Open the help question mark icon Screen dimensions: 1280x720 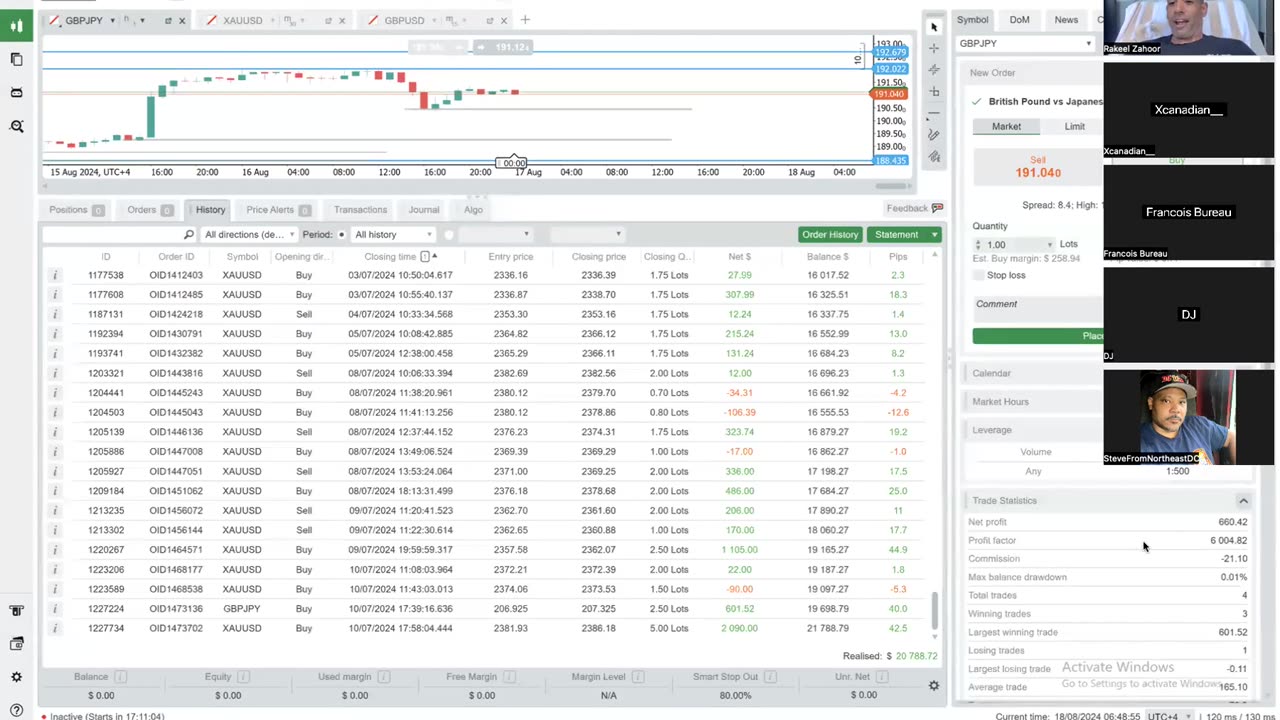pos(16,710)
